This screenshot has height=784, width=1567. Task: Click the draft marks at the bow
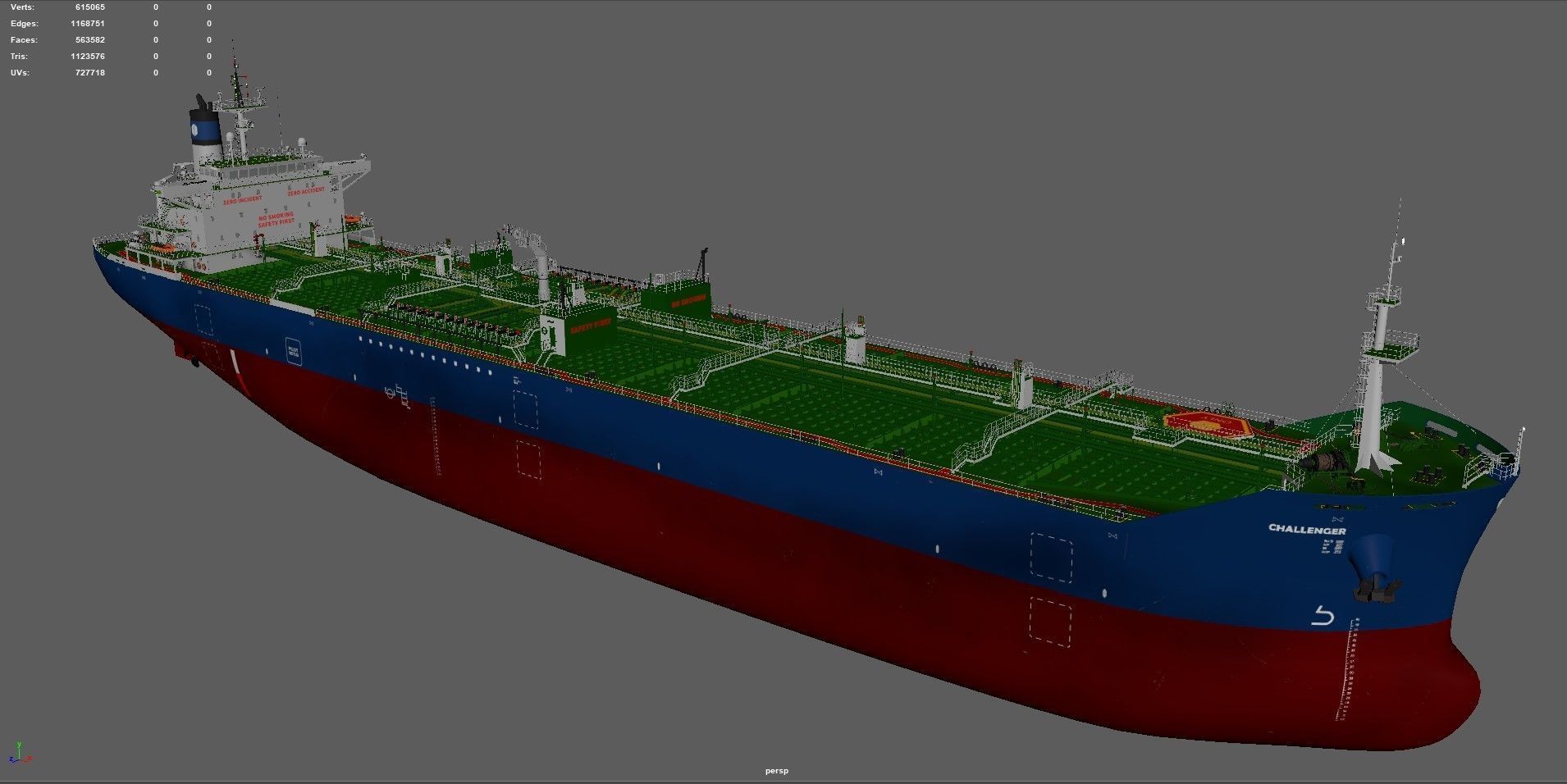(1349, 668)
